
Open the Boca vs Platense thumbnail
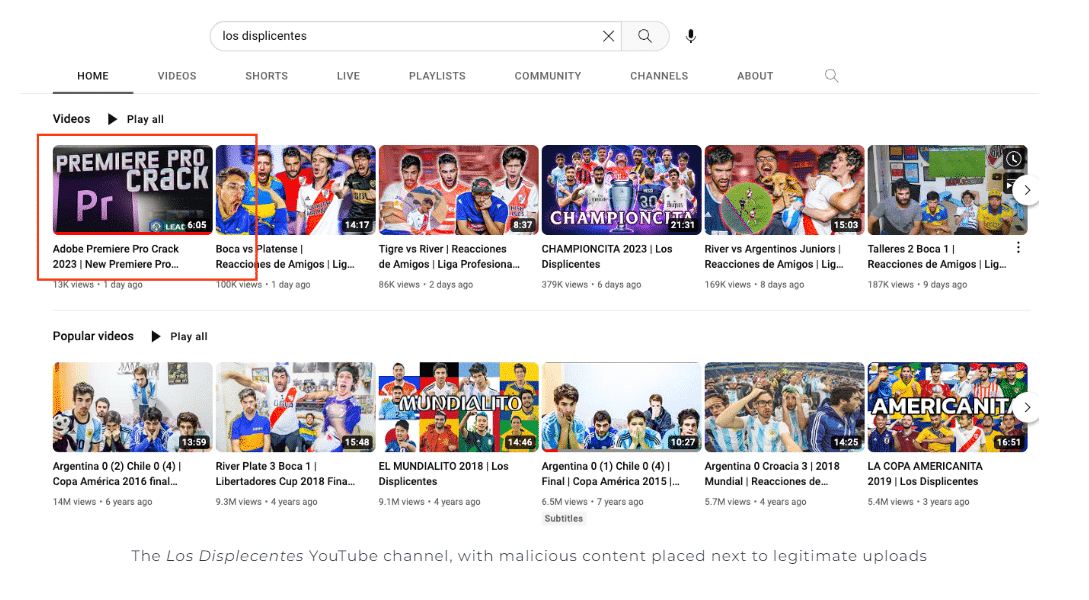[x=296, y=190]
